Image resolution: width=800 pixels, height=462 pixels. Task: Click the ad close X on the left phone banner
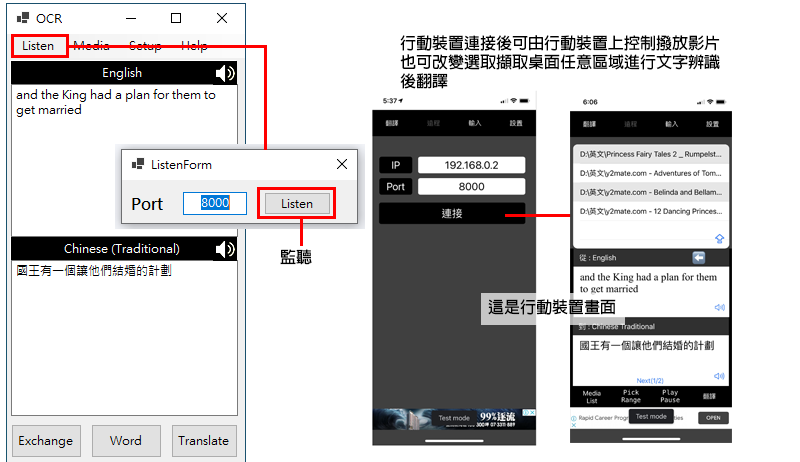coord(532,412)
